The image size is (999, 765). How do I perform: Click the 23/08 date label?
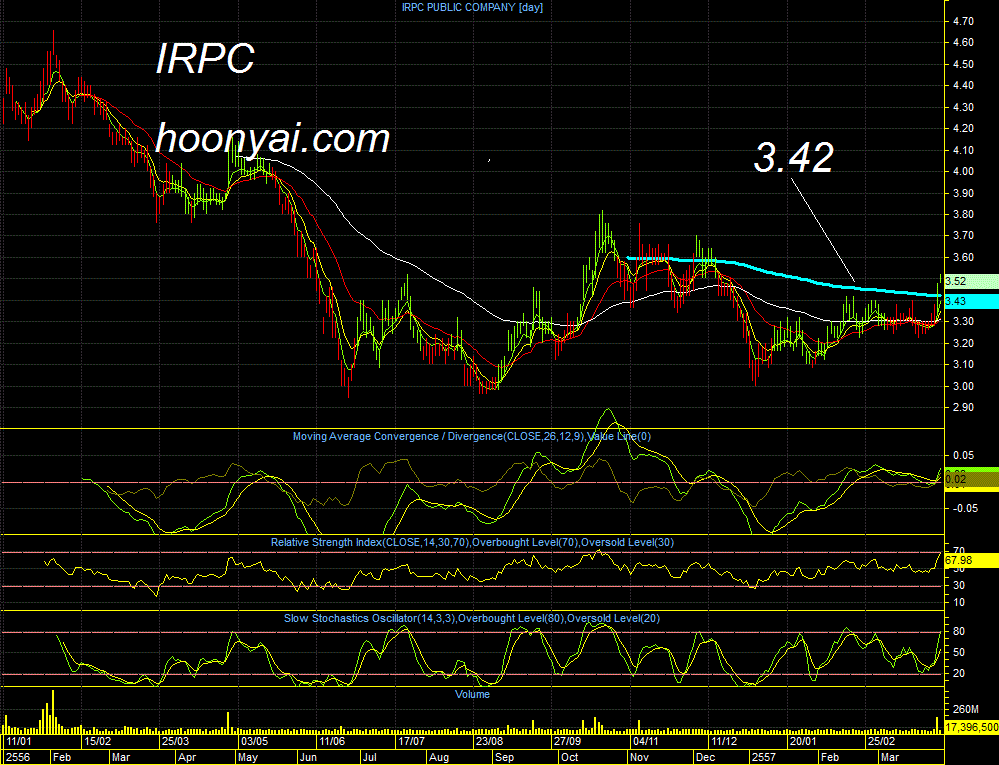(x=489, y=741)
